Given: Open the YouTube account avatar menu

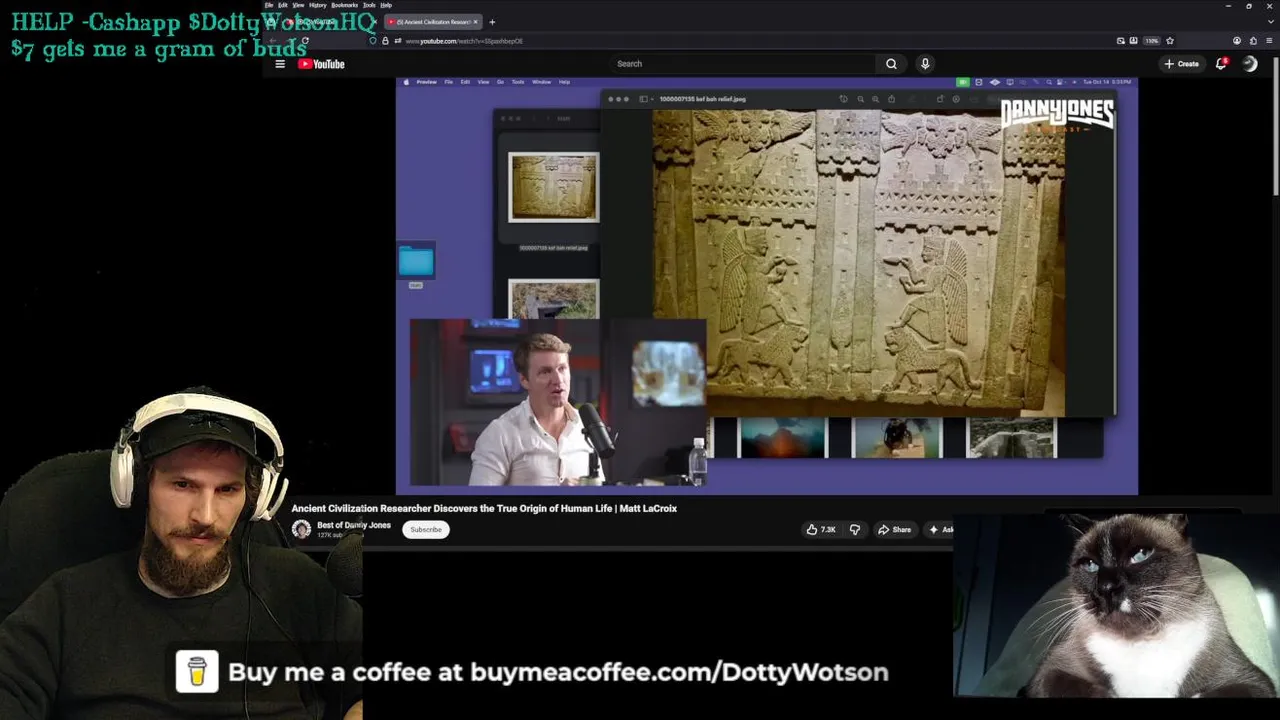Looking at the screenshot, I should pos(1250,63).
